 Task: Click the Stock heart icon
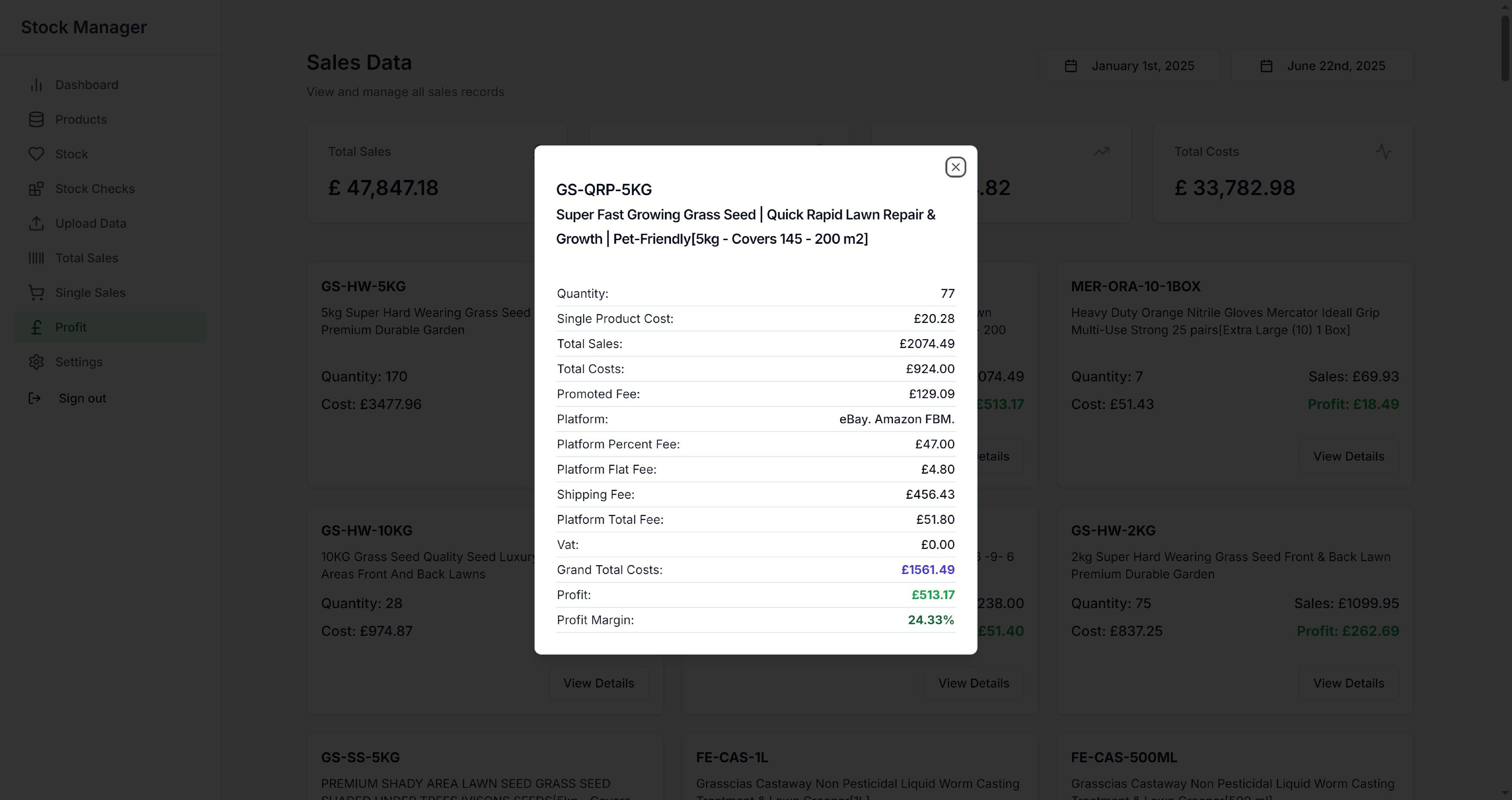tap(37, 154)
